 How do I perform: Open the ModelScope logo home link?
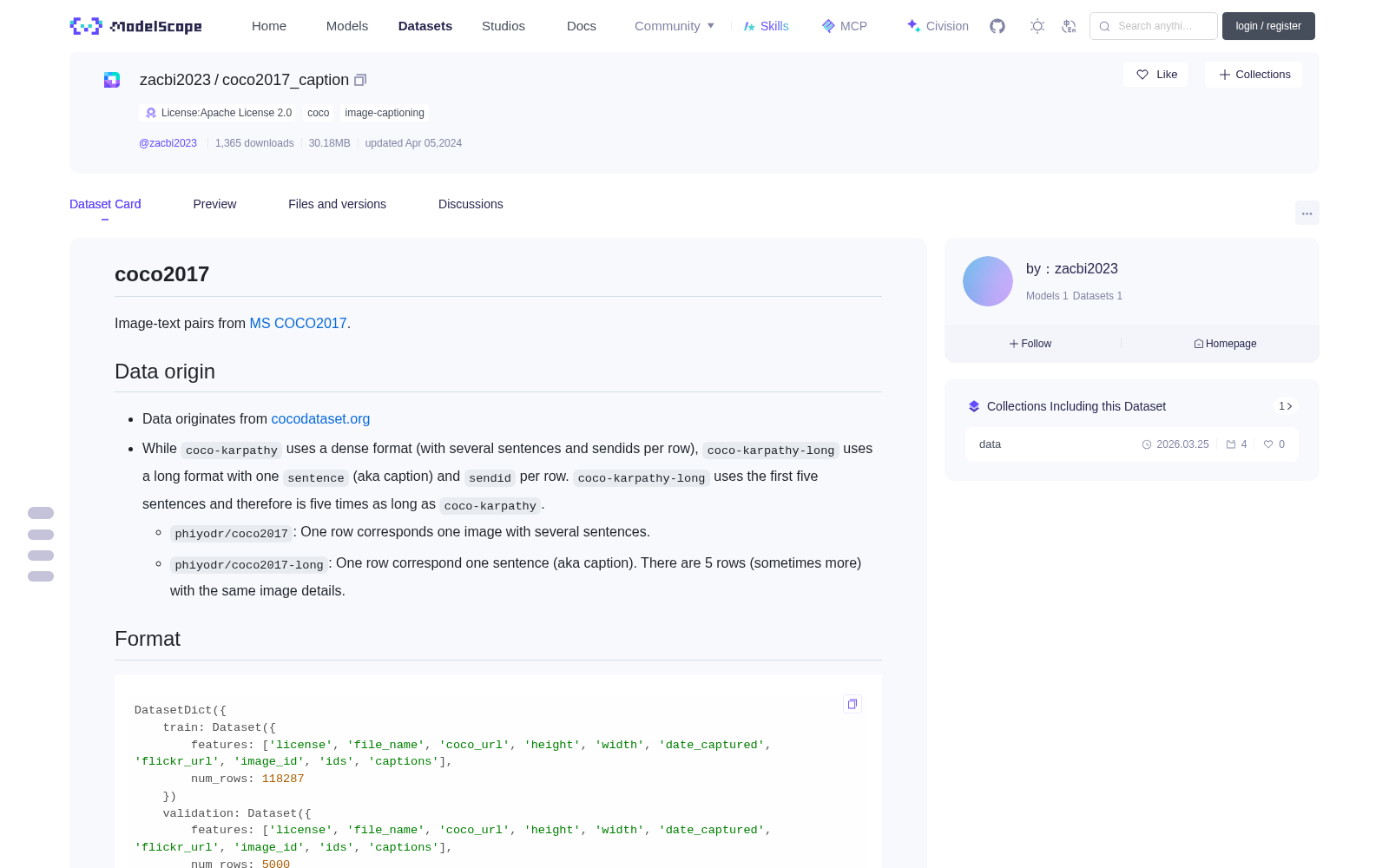coord(135,26)
